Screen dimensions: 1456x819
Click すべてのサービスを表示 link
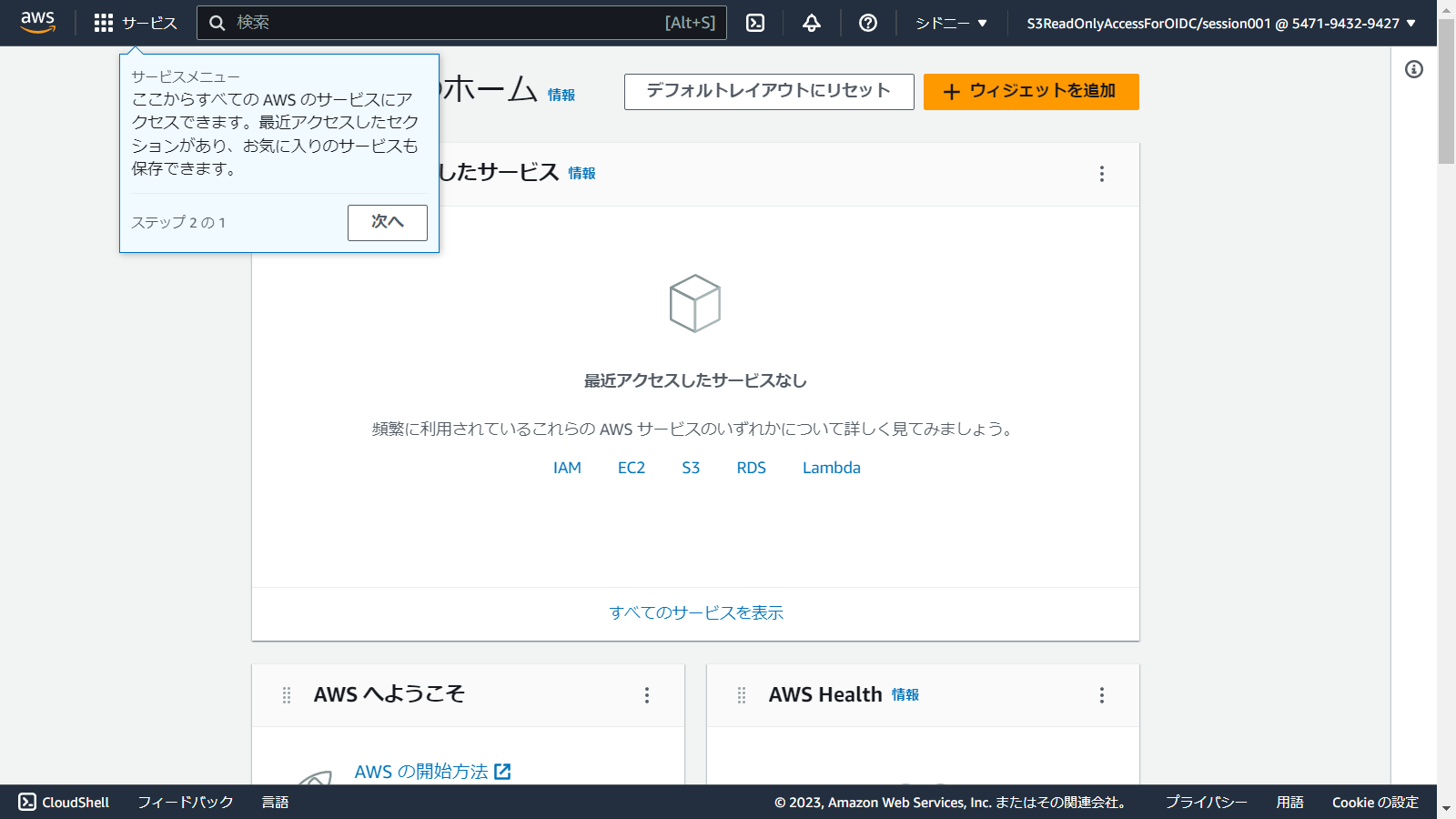pos(696,613)
